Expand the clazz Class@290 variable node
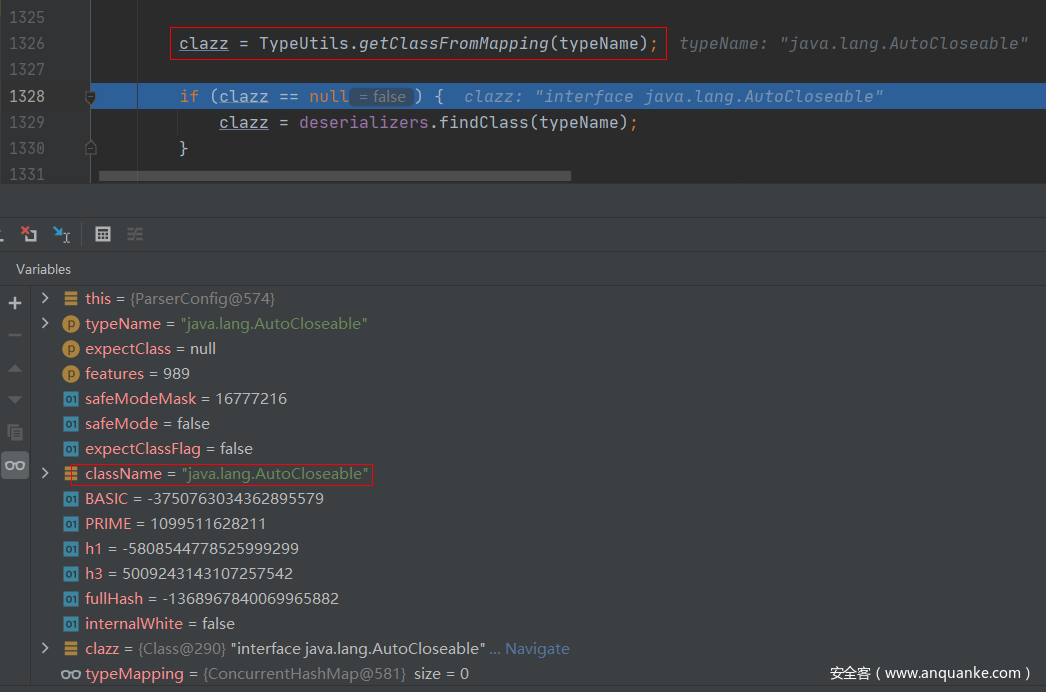The height and width of the screenshot is (692, 1046). 44,648
